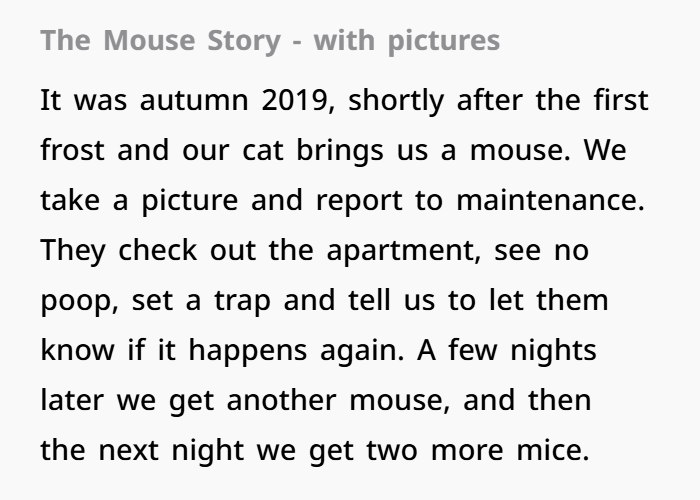The width and height of the screenshot is (700, 500).
Task: Click the word "They" starting the fourth line
Action: (73, 252)
